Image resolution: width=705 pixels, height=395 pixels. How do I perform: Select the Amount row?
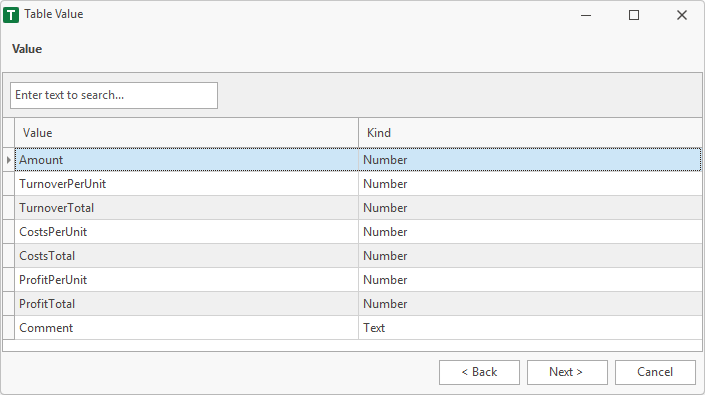click(358, 160)
